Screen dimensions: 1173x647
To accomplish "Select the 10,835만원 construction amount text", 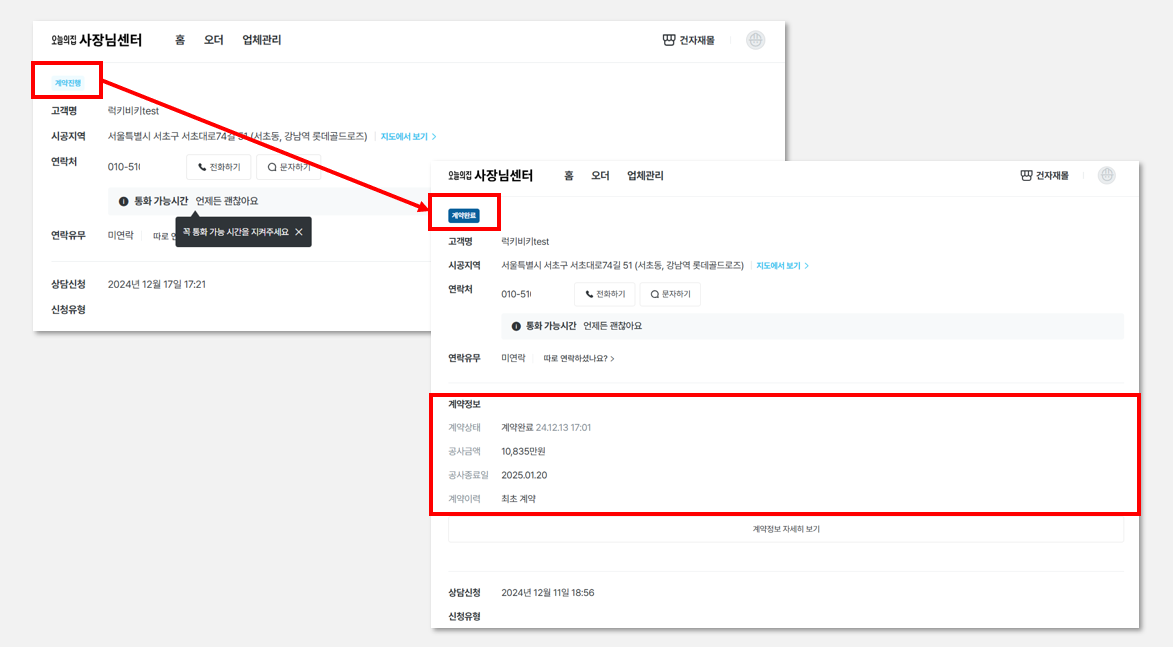I will tap(524, 452).
